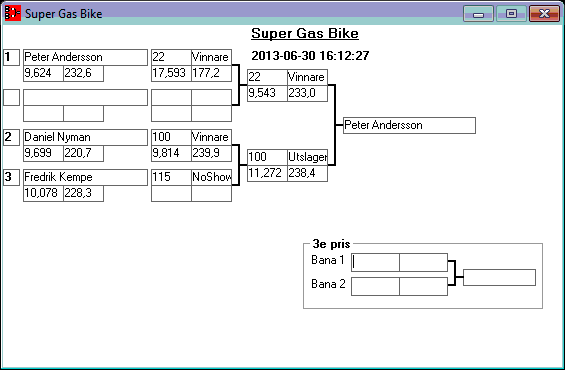
Task: Select the Bana 2 first input box
Action: tap(375, 286)
